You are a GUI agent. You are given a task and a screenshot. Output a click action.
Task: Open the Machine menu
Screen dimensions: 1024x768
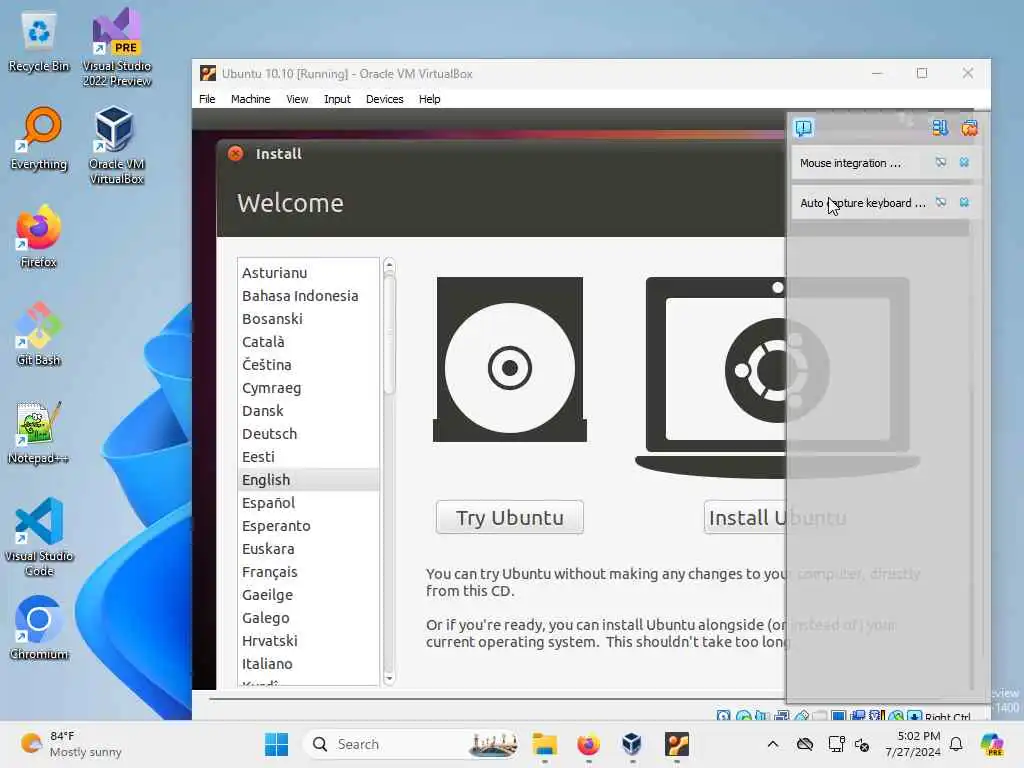[250, 99]
